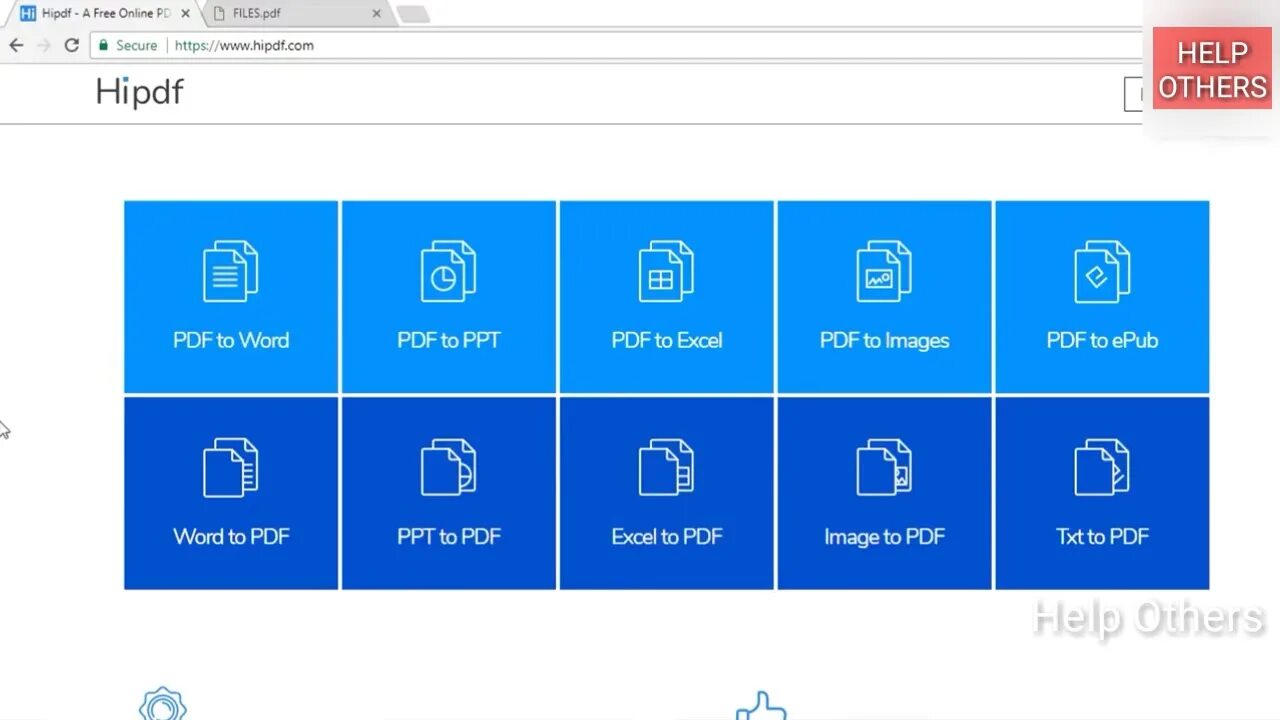This screenshot has height=720, width=1280.
Task: Open the PDF to Word label
Action: click(231, 340)
